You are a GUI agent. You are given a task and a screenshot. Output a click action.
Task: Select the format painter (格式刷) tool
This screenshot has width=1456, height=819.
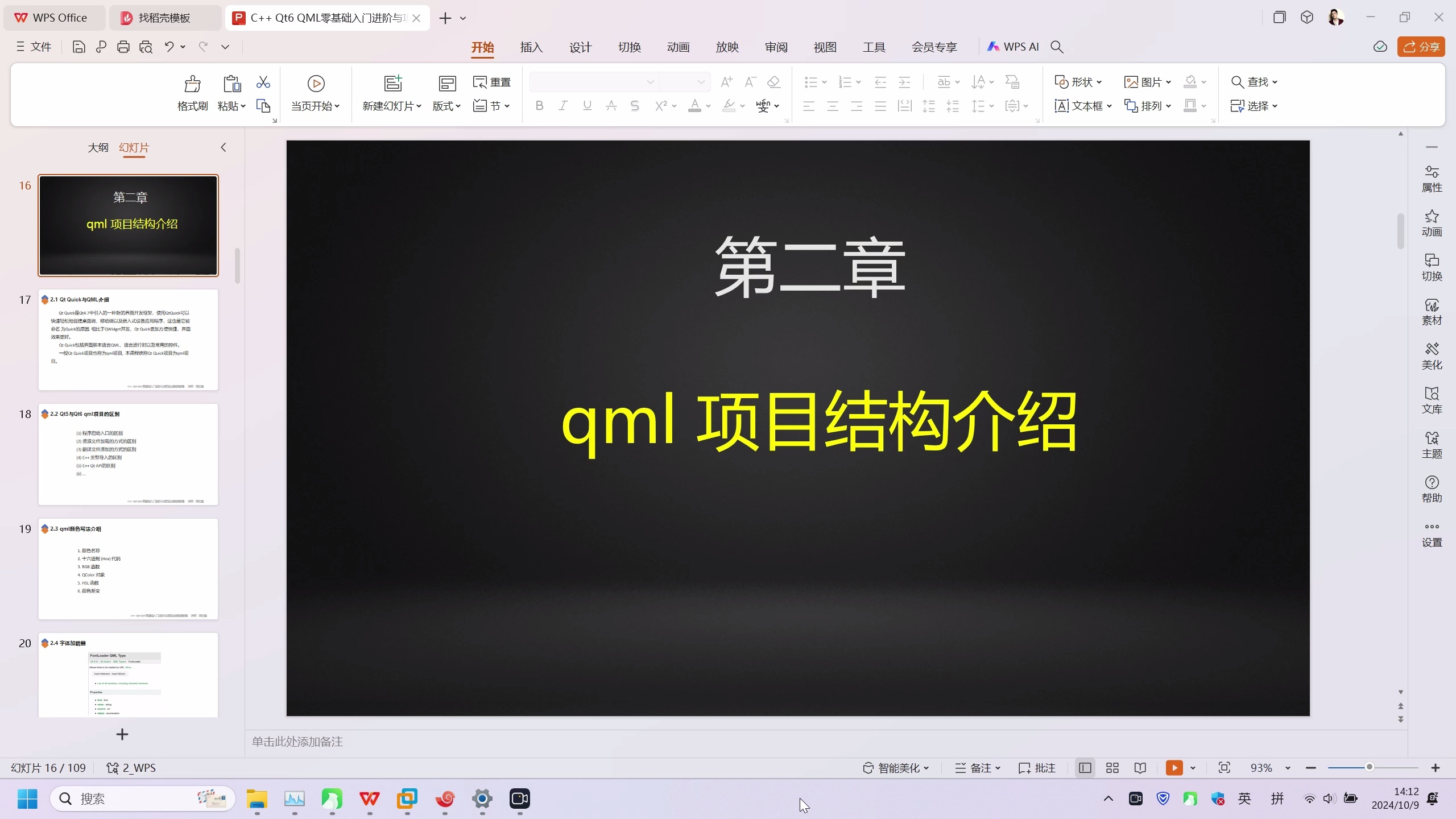click(x=192, y=93)
